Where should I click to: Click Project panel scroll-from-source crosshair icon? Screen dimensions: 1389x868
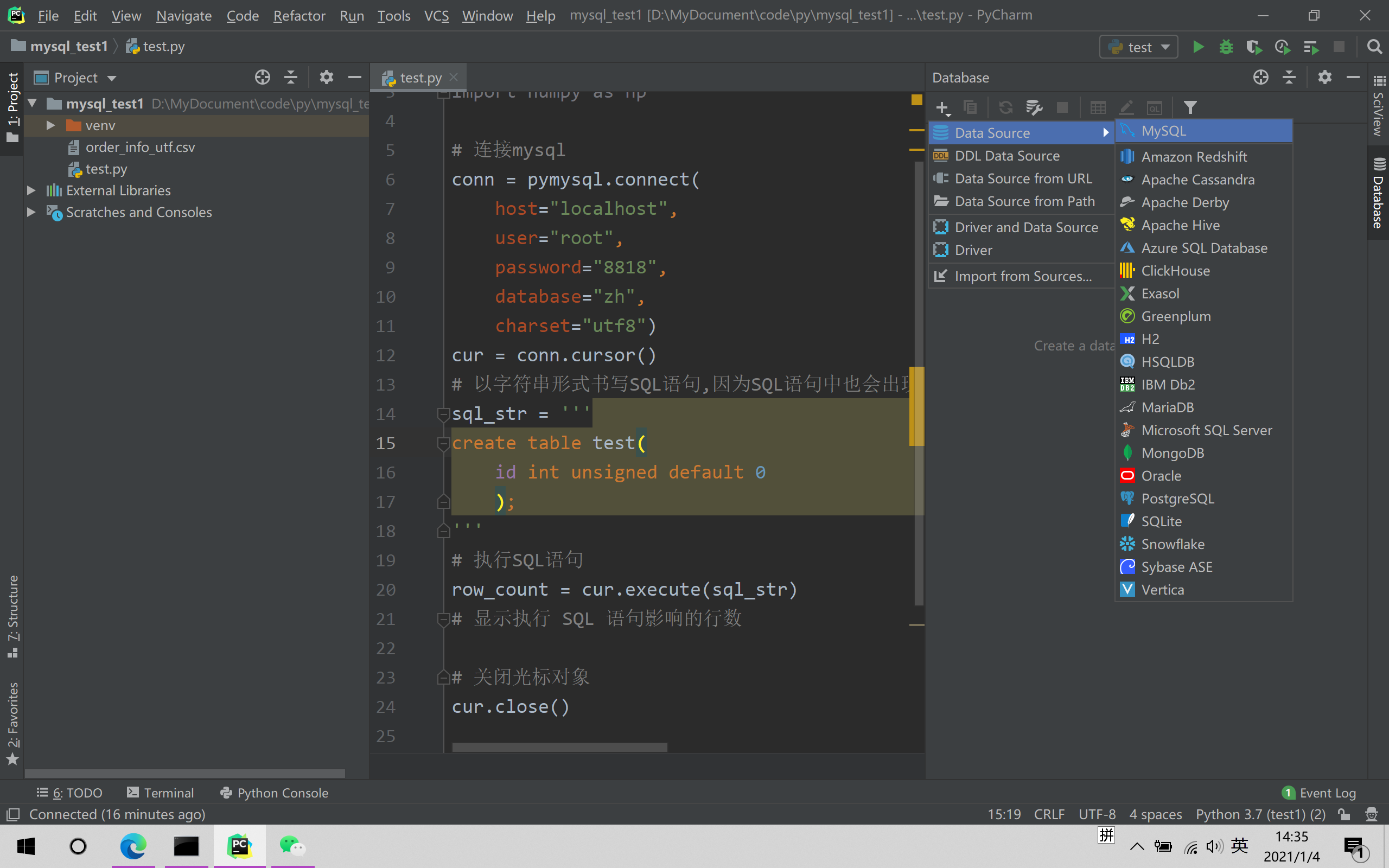262,77
